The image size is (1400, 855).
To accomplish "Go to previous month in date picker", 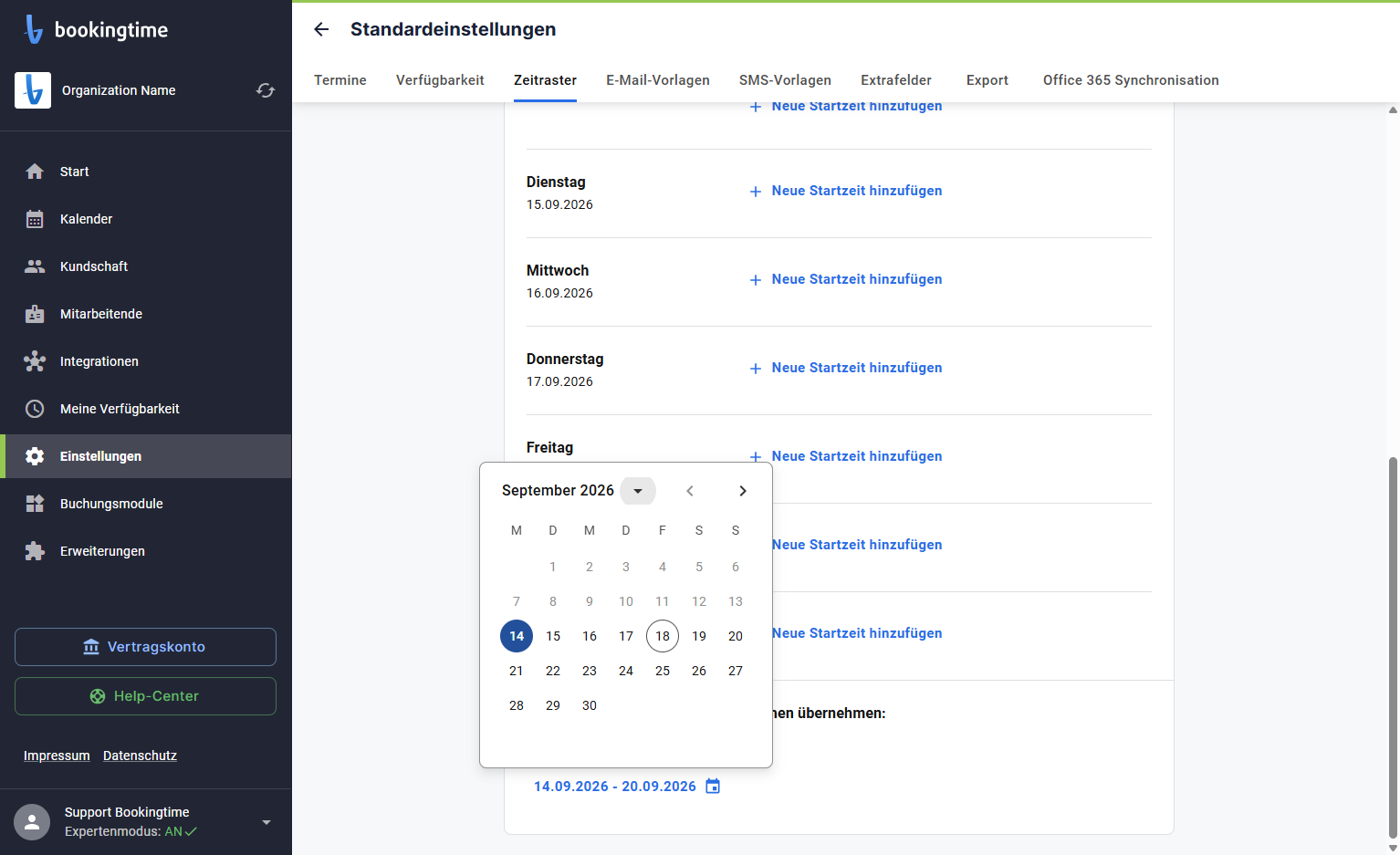I will tap(690, 491).
